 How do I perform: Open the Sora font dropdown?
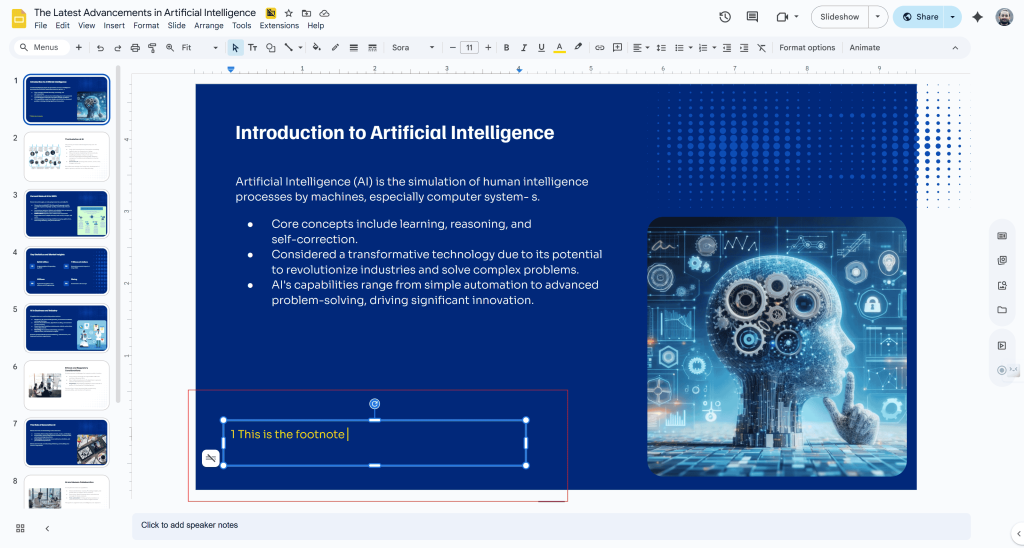click(x=413, y=47)
